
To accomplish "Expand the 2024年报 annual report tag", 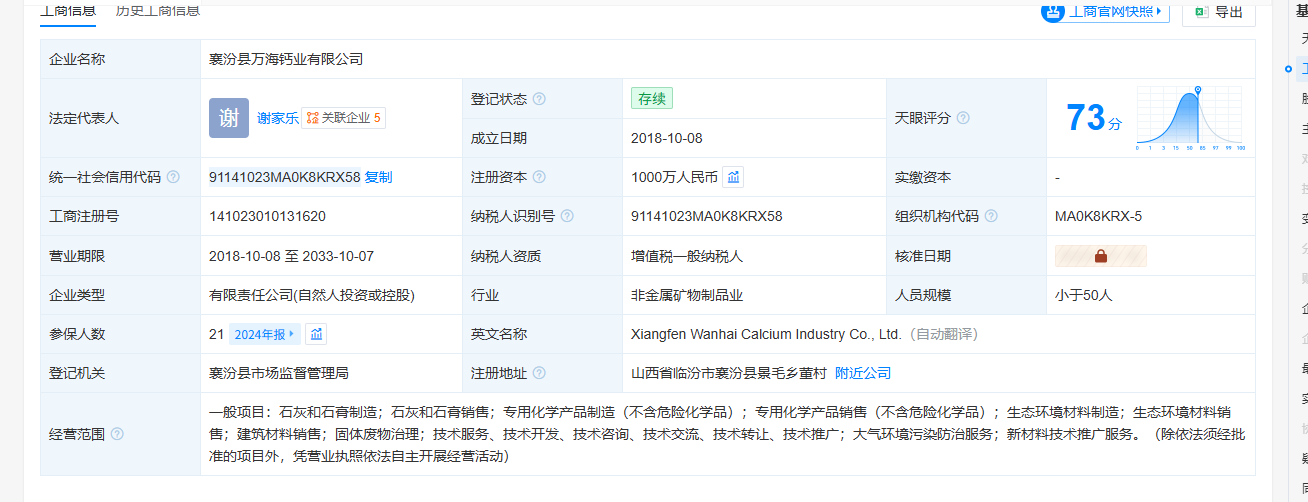I will 264,334.
